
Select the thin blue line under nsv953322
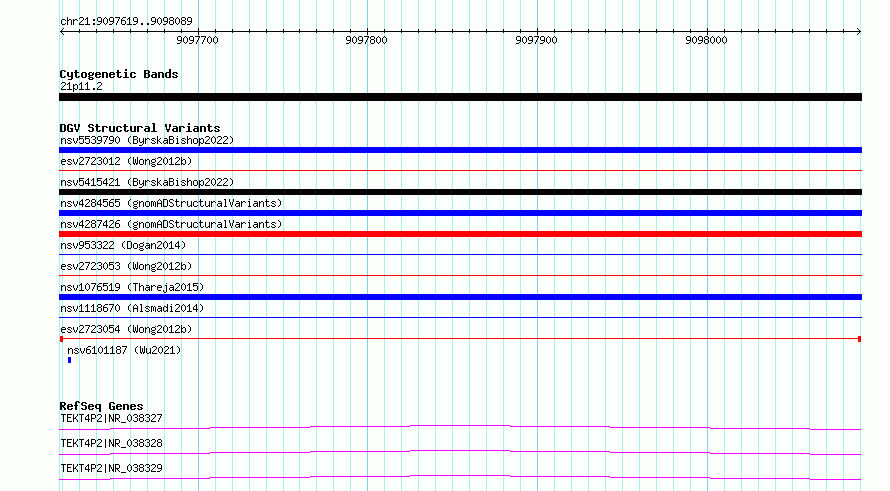click(460, 254)
